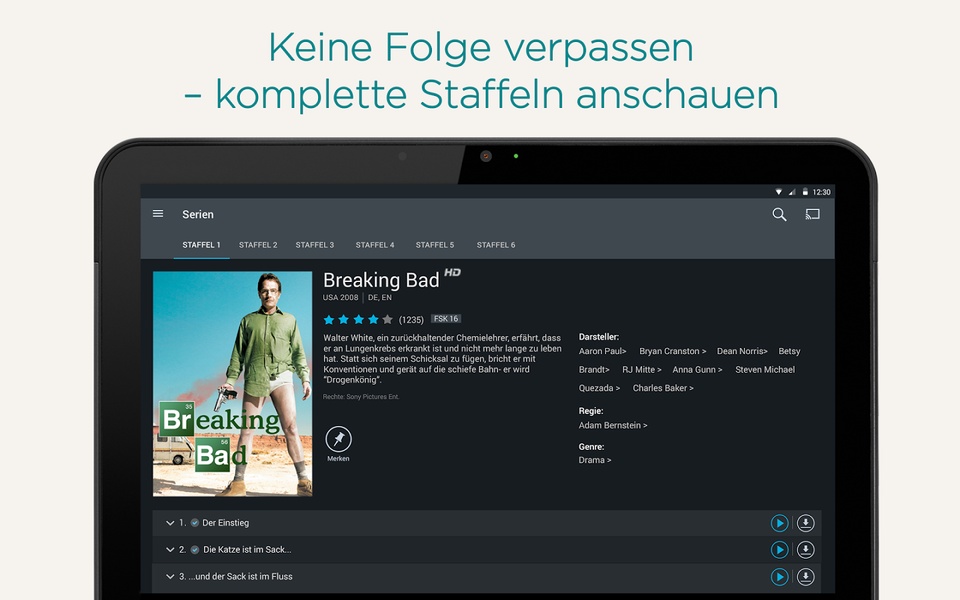
Task: Select the Staffel 4 tab
Action: (375, 245)
